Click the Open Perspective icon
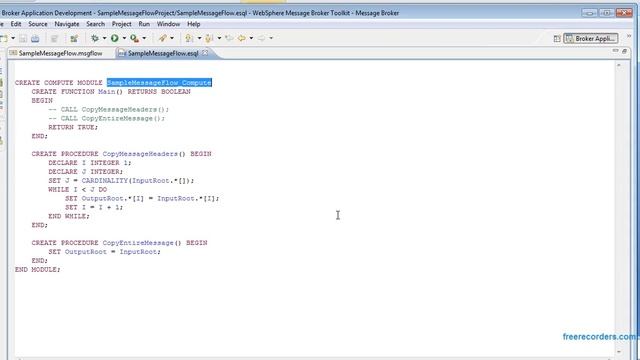 pos(557,39)
